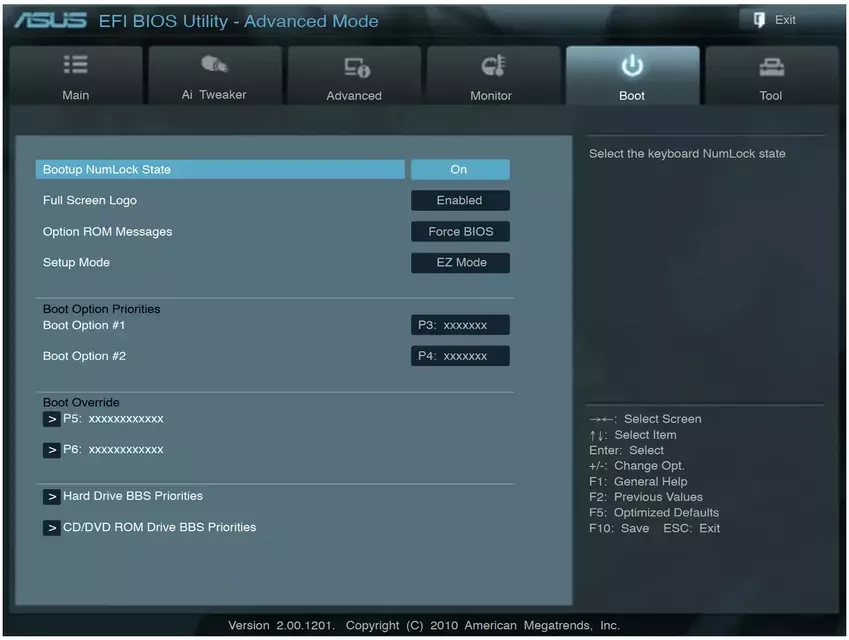This screenshot has height=640, width=849.
Task: Switch to the Tool tab
Action: (x=772, y=75)
